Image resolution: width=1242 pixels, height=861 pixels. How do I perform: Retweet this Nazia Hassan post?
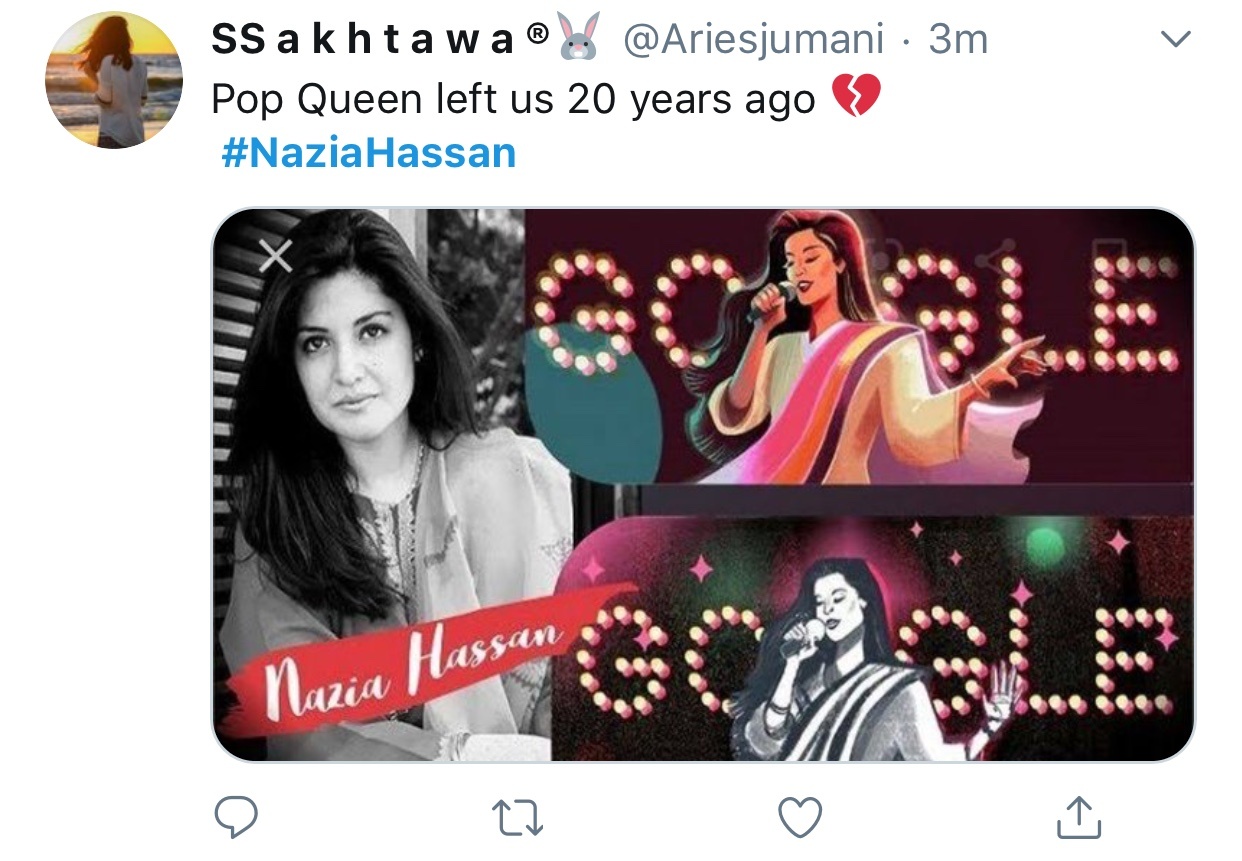pyautogui.click(x=519, y=818)
